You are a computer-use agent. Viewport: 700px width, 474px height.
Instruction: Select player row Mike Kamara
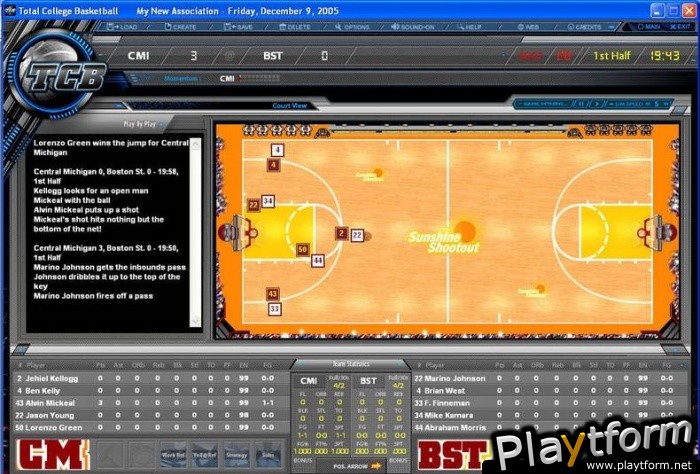coord(549,415)
